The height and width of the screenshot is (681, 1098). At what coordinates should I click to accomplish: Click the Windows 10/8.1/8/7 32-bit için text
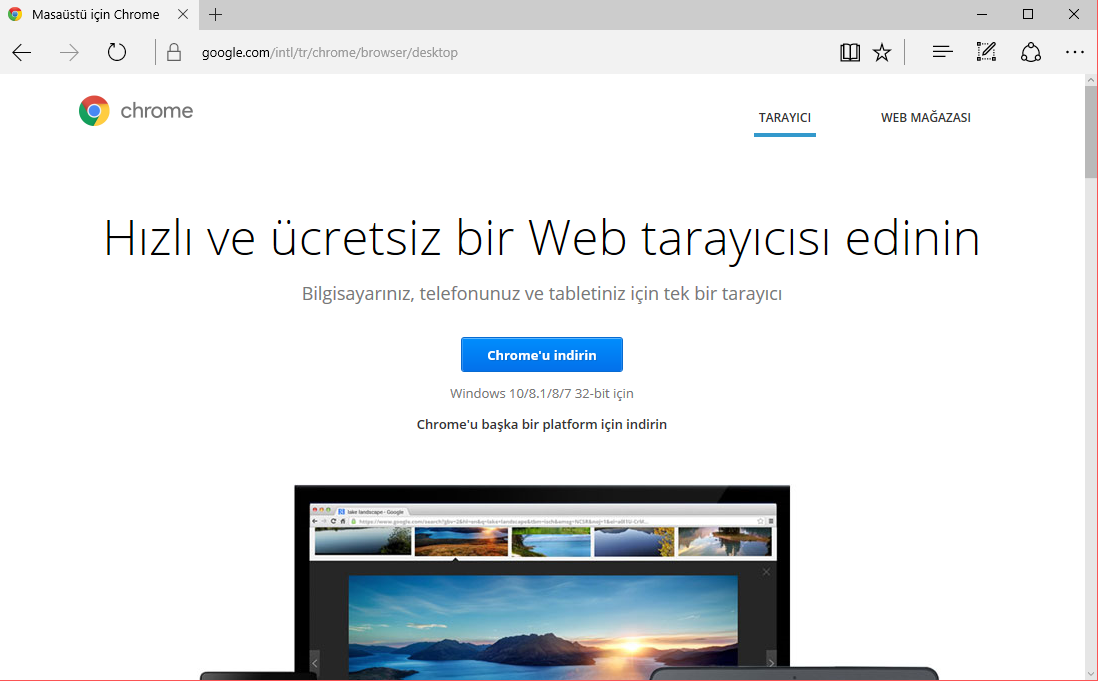pyautogui.click(x=541, y=393)
